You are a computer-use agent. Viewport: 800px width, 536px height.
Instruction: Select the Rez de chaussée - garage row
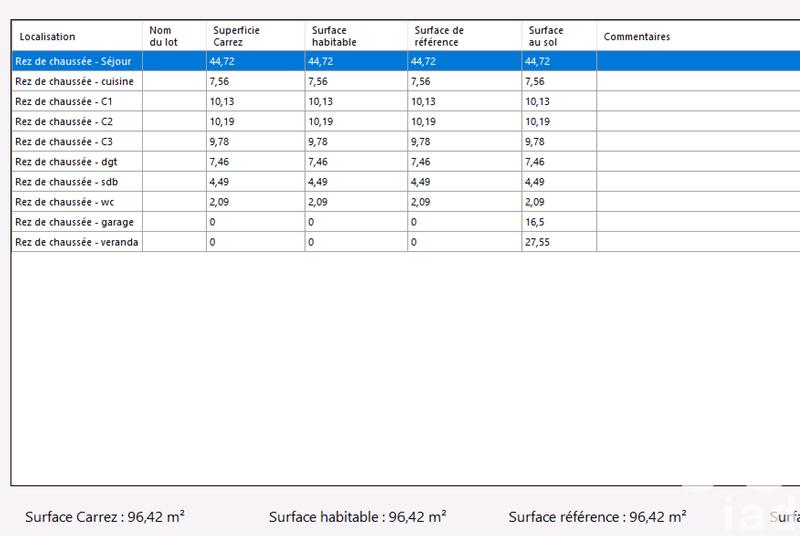click(77, 221)
